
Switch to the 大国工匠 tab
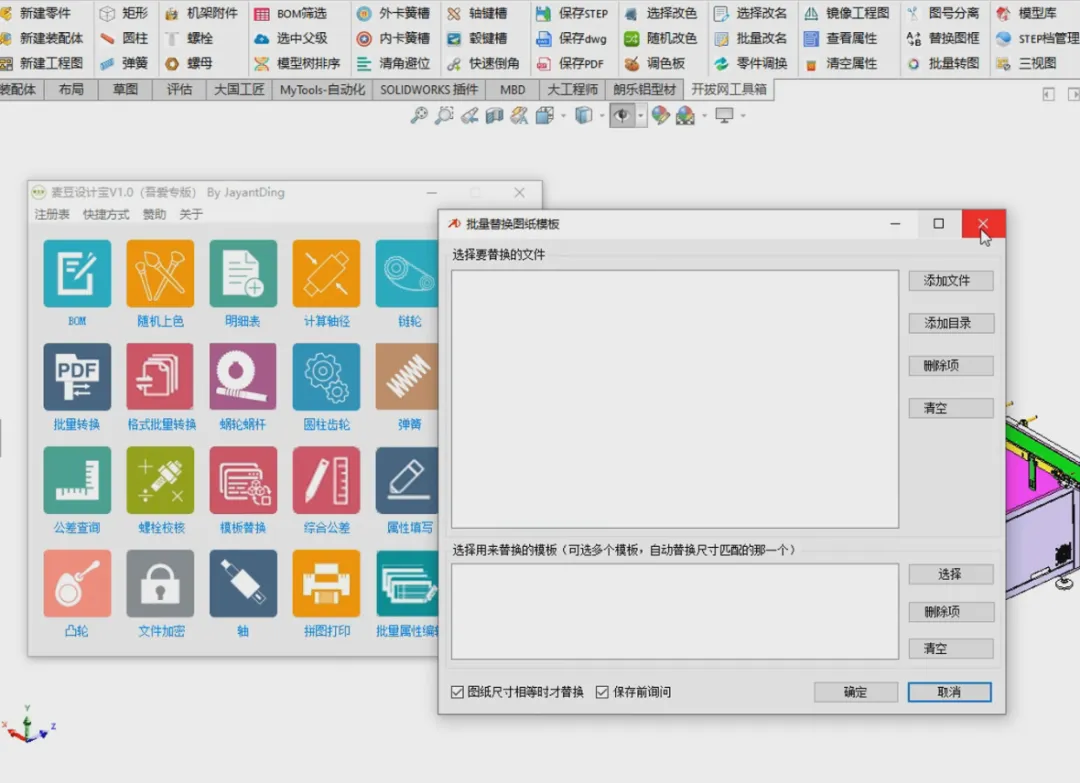click(x=239, y=90)
